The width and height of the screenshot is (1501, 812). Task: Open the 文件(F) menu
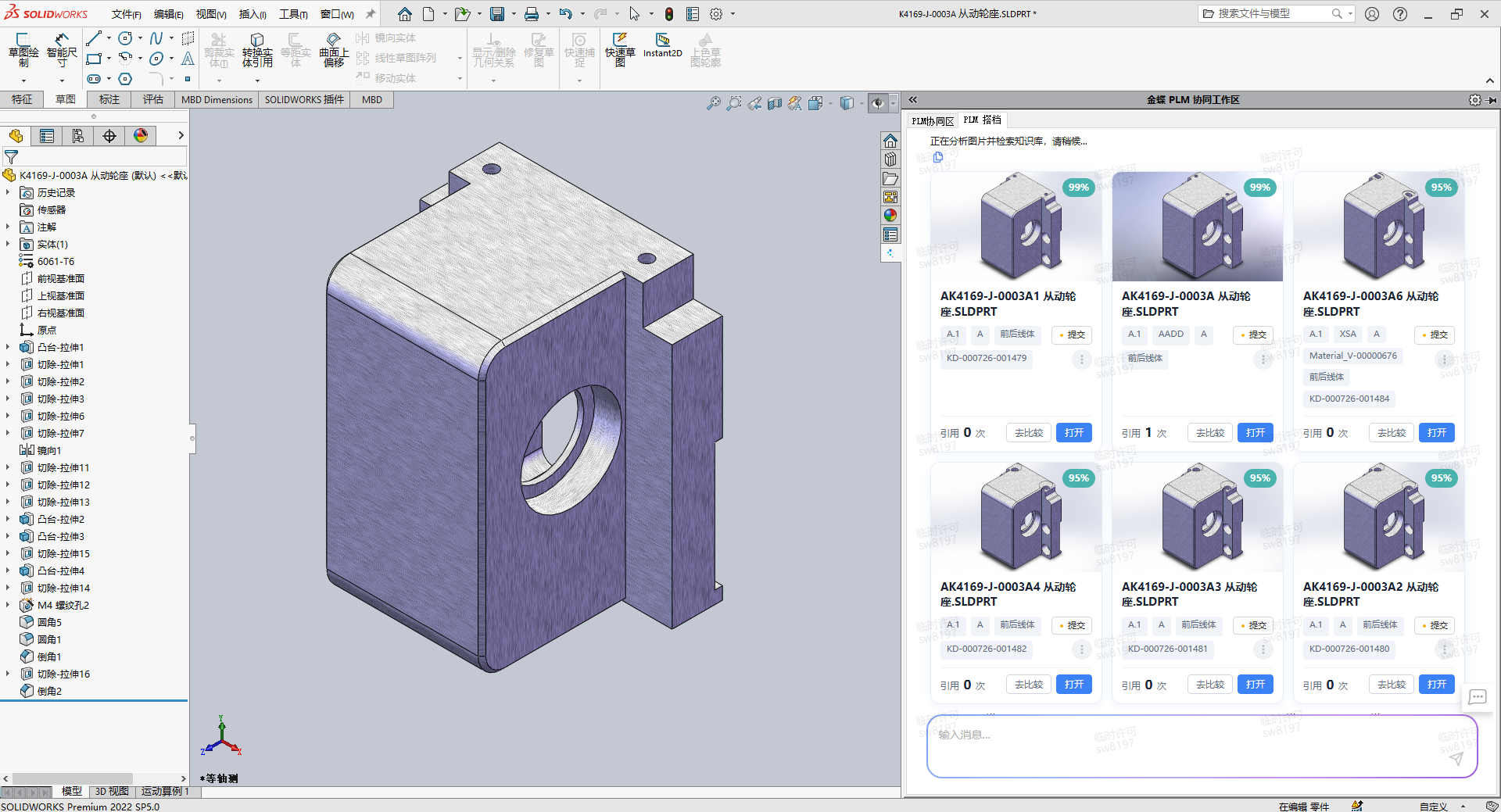pyautogui.click(x=126, y=14)
